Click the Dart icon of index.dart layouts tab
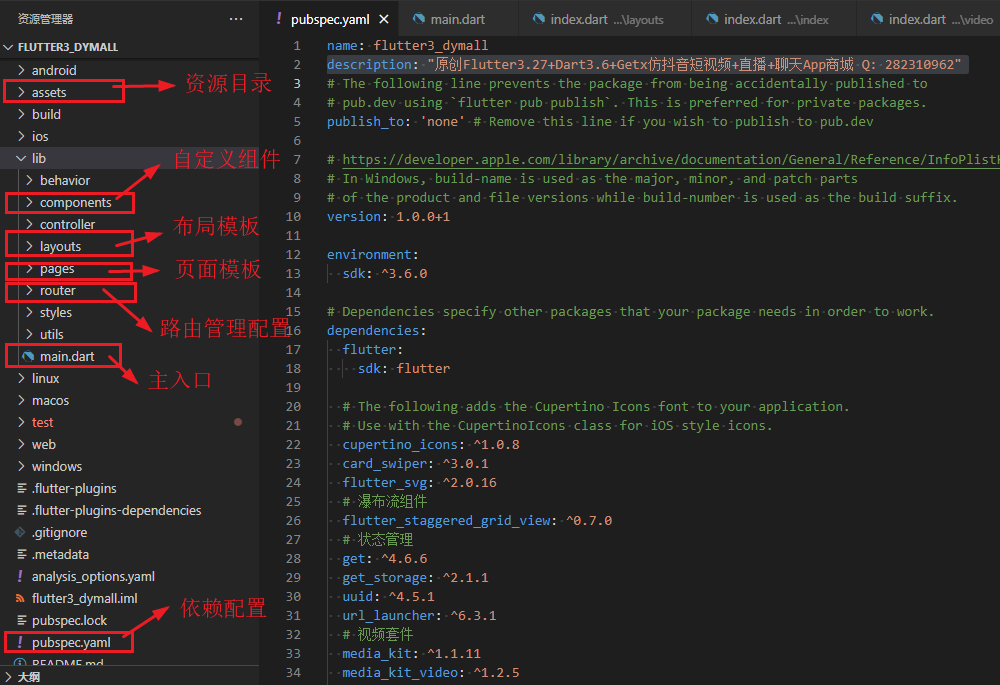Image resolution: width=1000 pixels, height=685 pixels. [x=539, y=19]
